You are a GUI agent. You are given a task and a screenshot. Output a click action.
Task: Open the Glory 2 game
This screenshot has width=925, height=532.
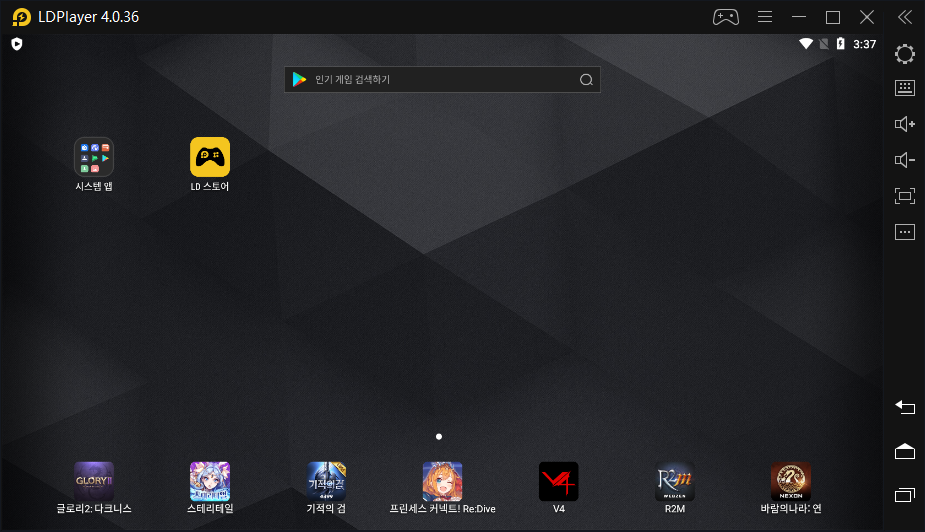point(94,481)
